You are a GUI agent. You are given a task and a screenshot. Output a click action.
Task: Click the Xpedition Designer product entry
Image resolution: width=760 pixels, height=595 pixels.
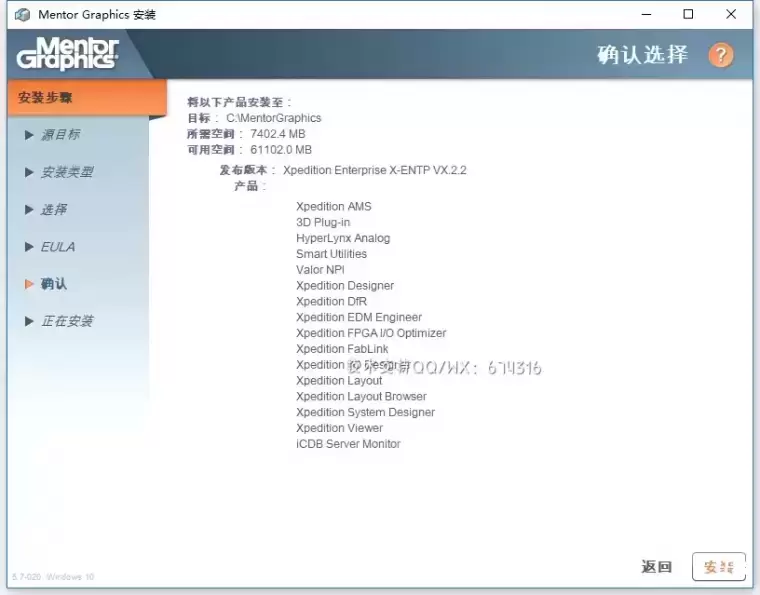345,285
